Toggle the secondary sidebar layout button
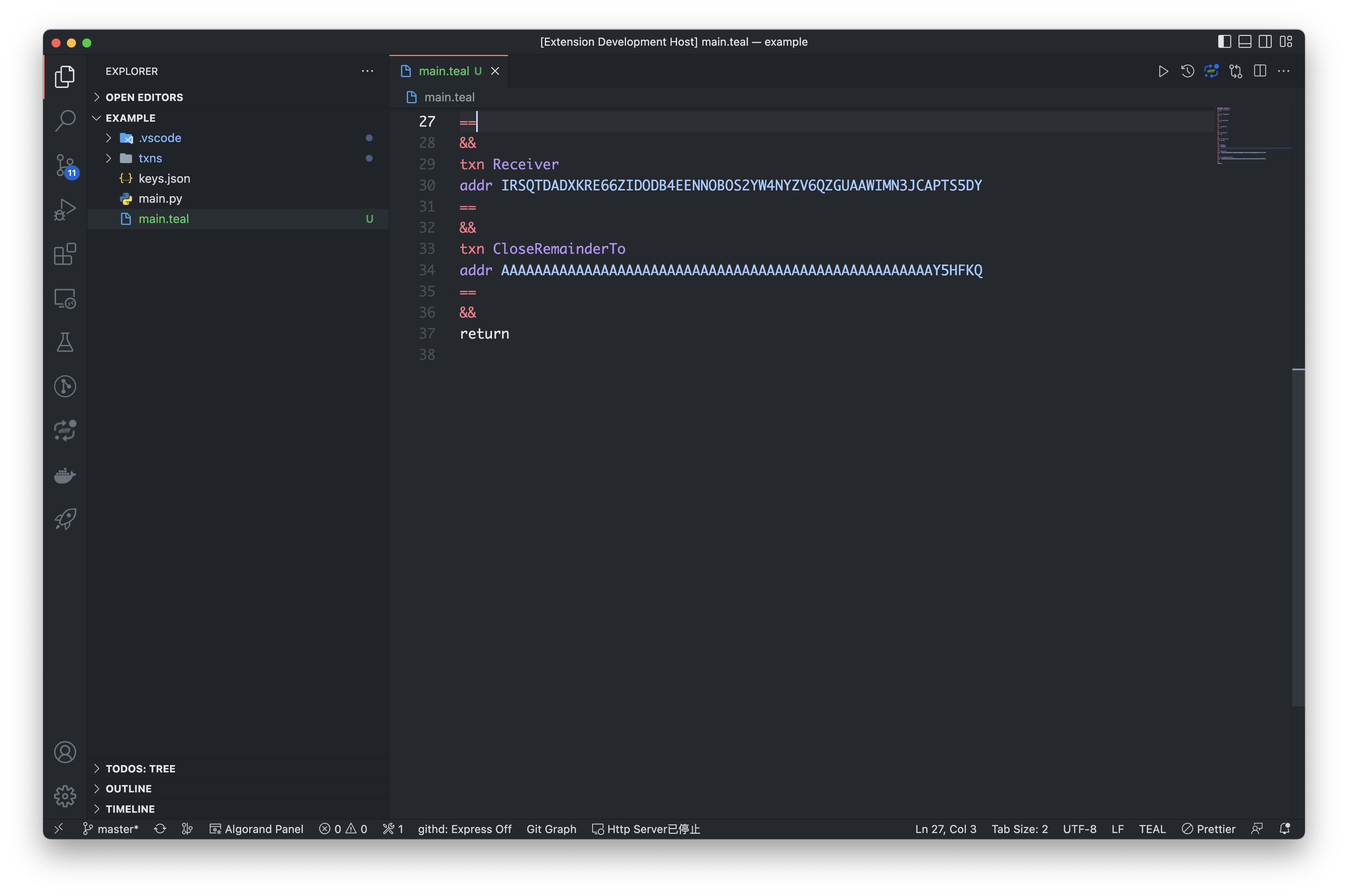 click(x=1265, y=42)
